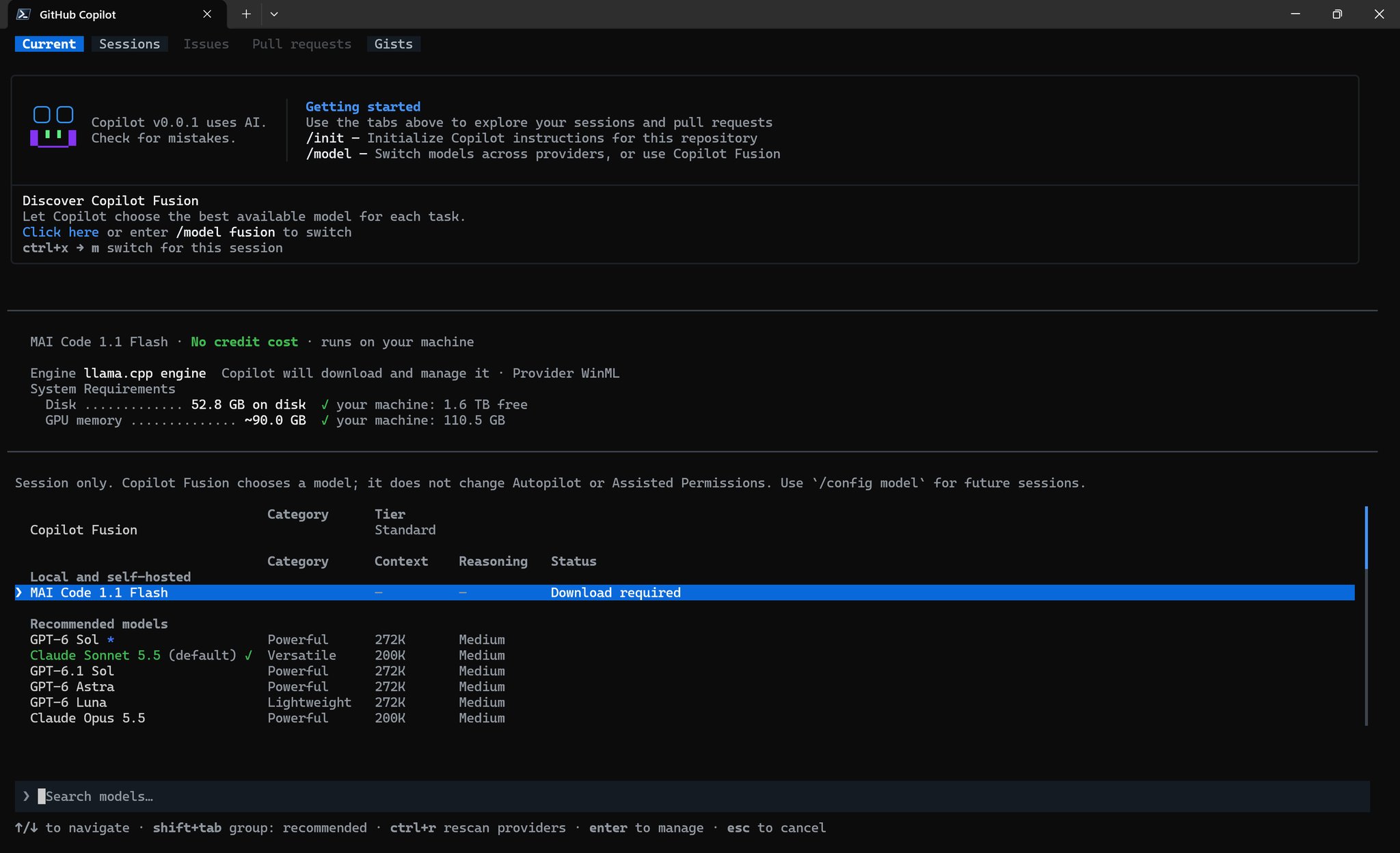Click the selection arrow on MAI Code row
1400x853 pixels.
[x=19, y=593]
